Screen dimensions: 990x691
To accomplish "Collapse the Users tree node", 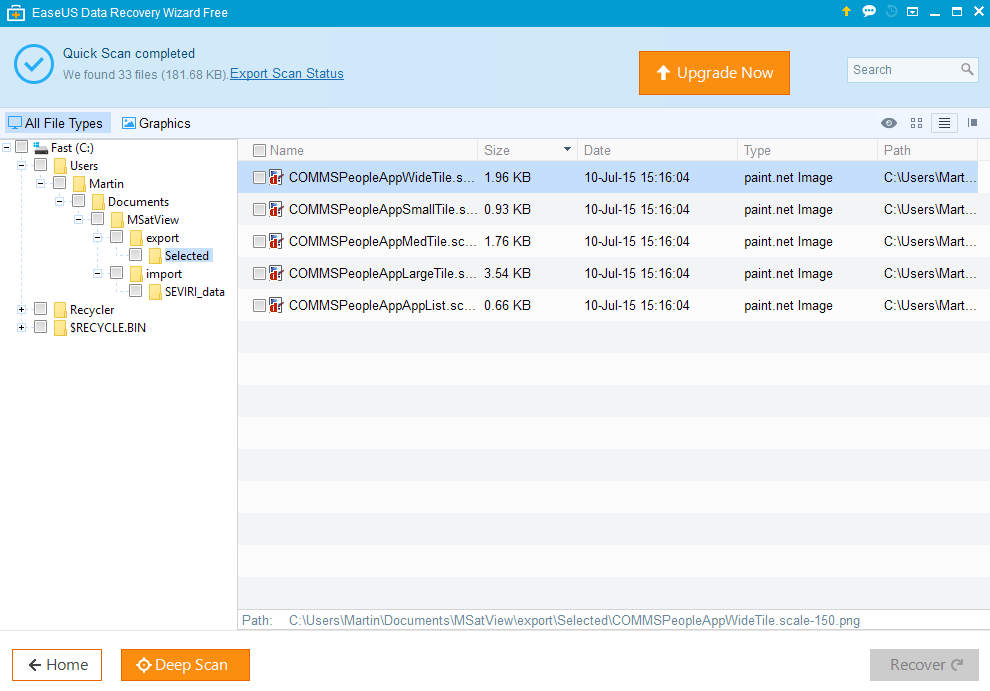I will pos(21,165).
